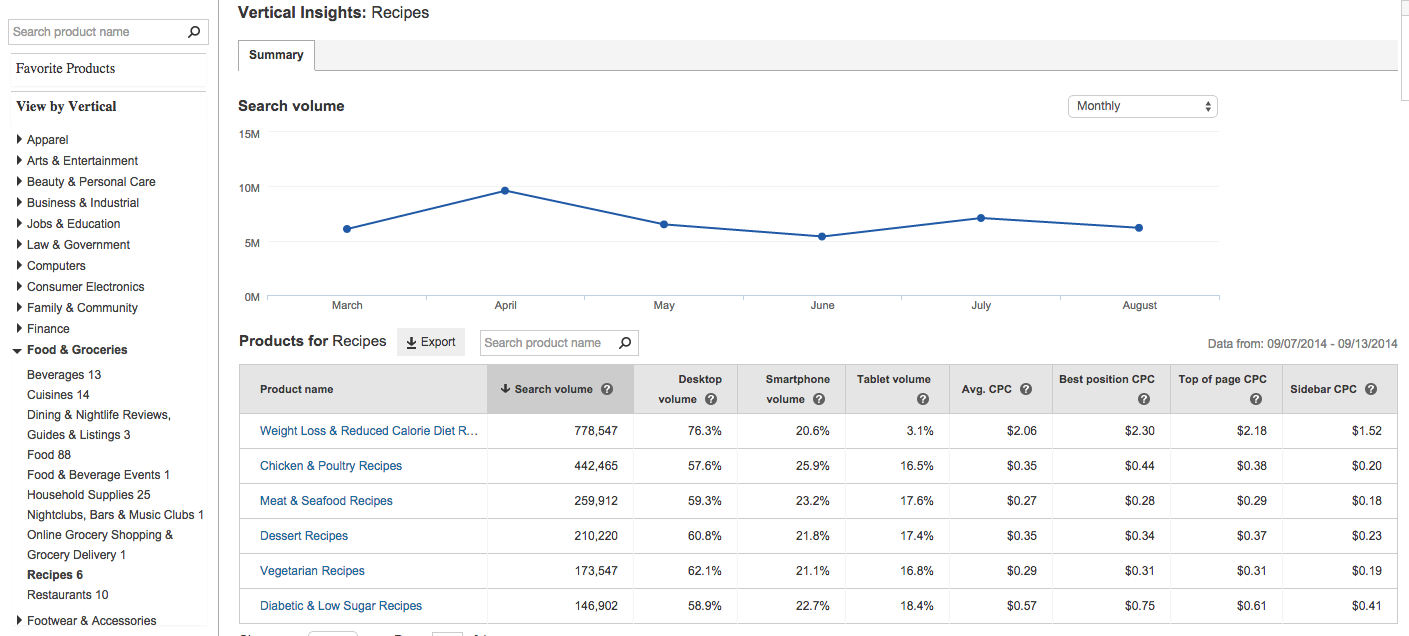Click the Export button
The height and width of the screenshot is (636, 1409).
430,341
